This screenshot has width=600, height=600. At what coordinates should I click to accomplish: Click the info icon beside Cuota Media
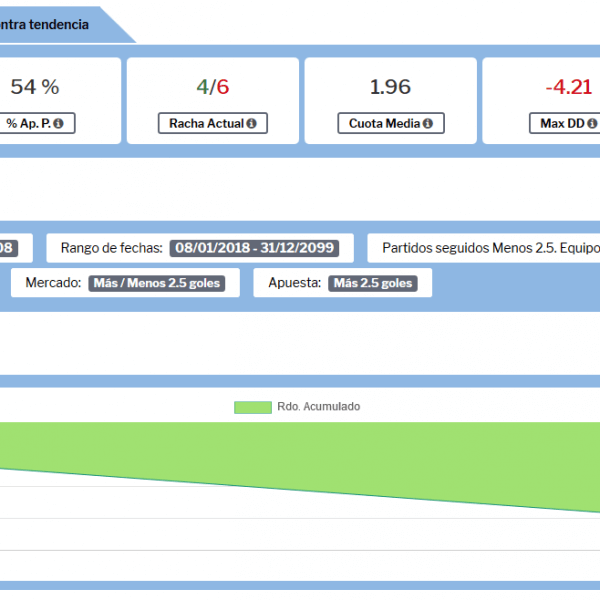pyautogui.click(x=428, y=123)
